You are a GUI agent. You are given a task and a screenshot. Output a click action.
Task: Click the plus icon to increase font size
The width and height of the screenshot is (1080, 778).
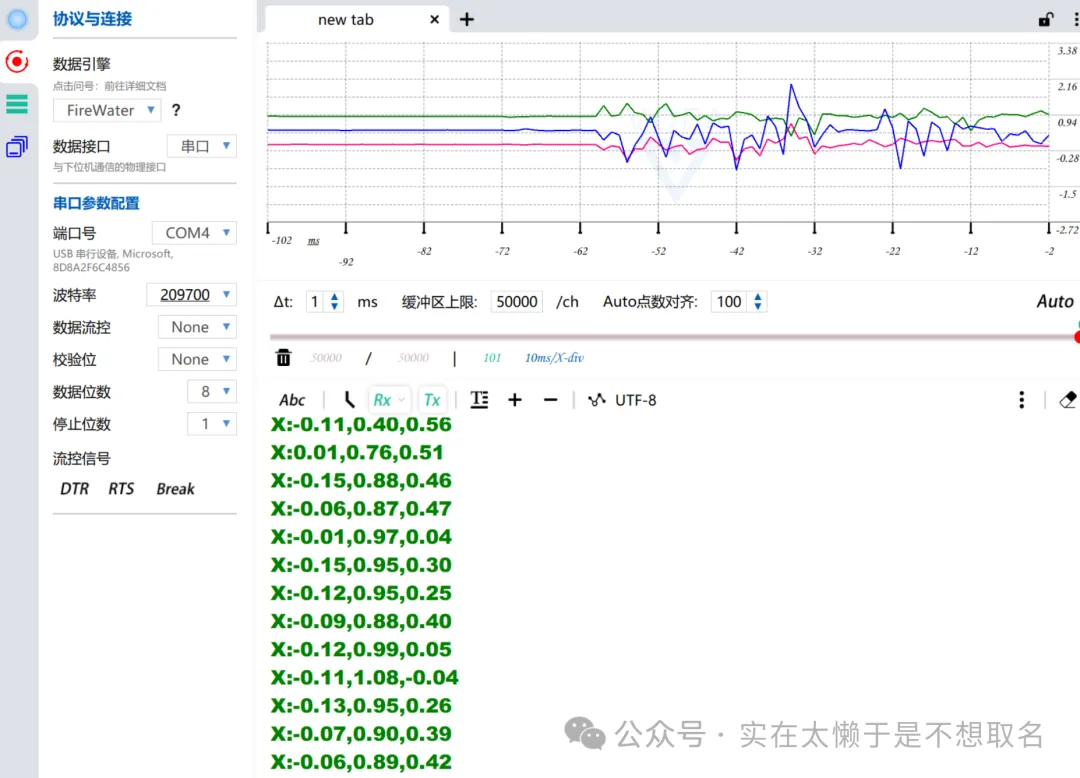pos(515,400)
